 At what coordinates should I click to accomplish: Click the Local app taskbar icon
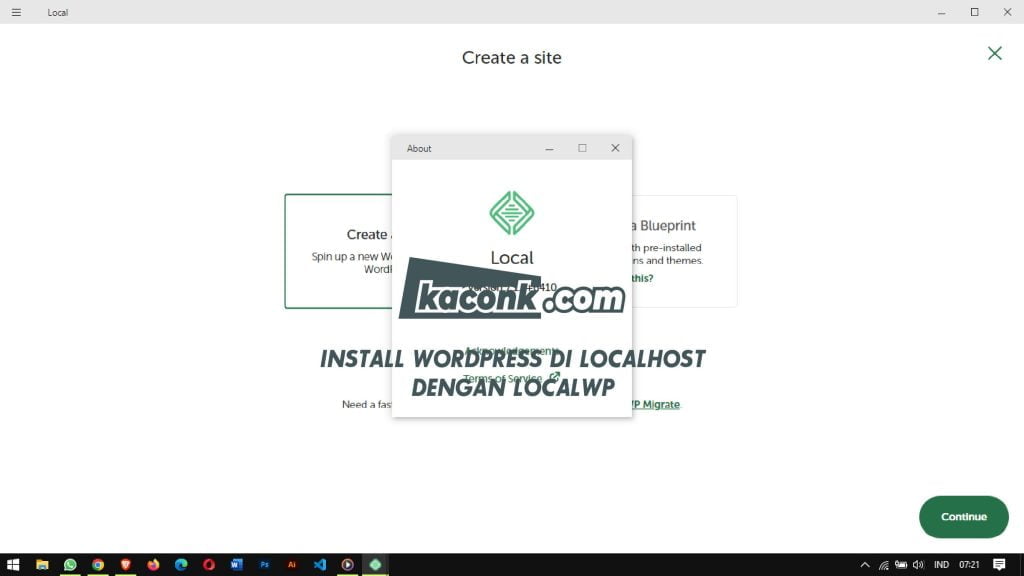coord(376,564)
